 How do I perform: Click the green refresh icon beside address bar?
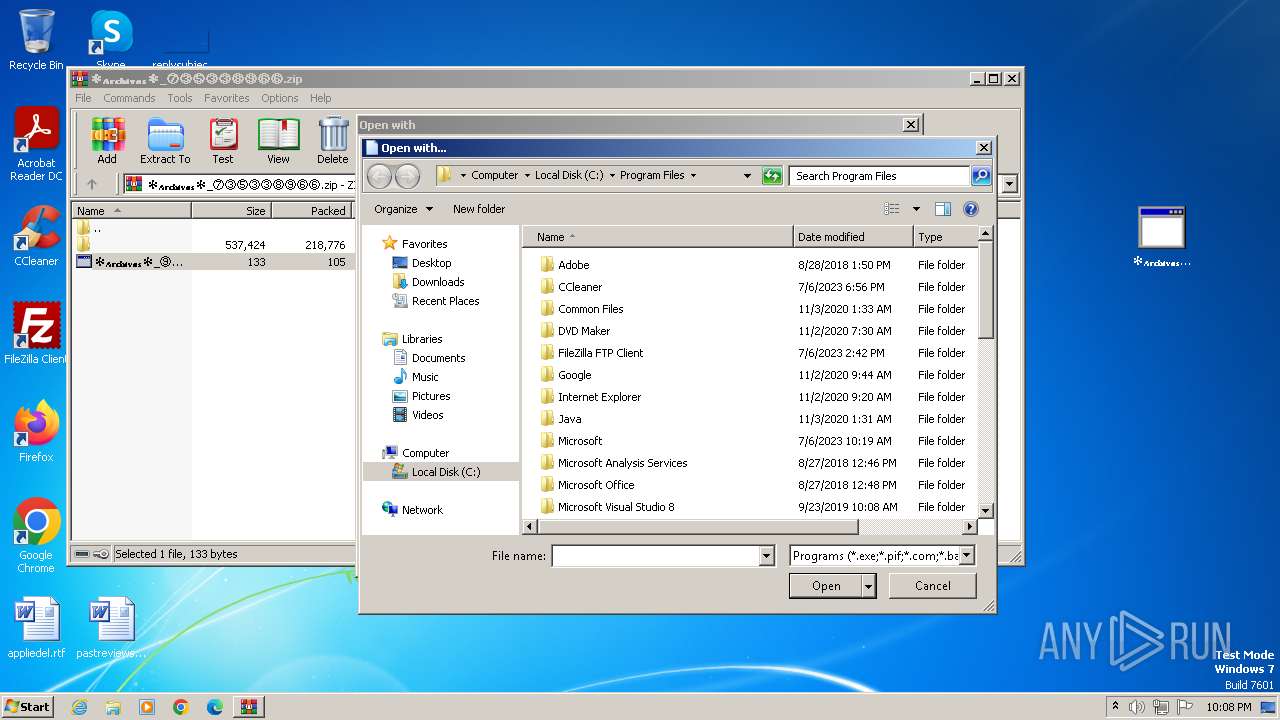[771, 175]
